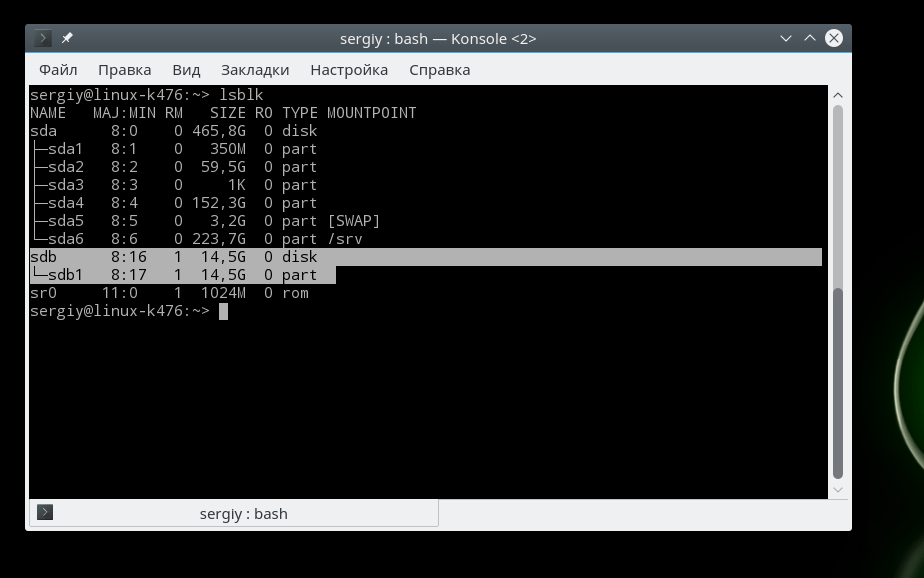This screenshot has width=924, height=578.
Task: Click the sda6 partition name
Action: [x=65, y=239]
